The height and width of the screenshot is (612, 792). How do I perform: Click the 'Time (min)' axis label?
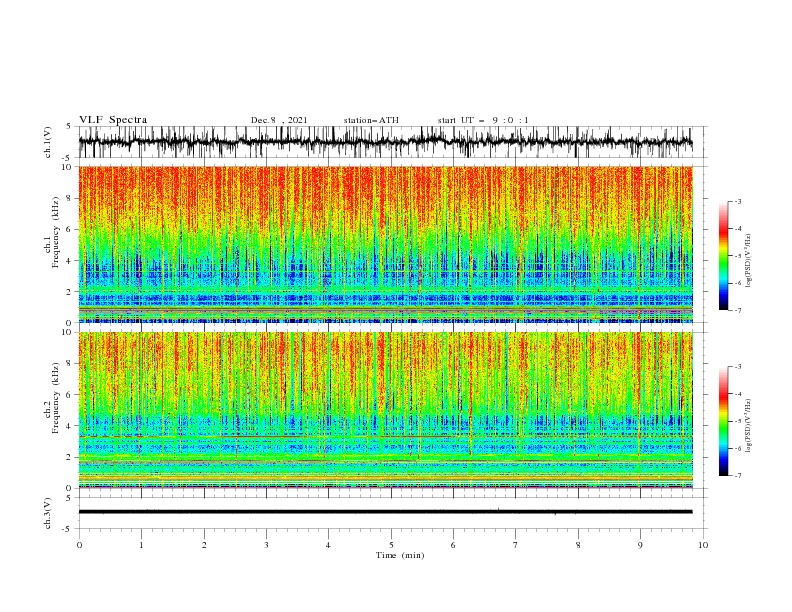click(400, 555)
